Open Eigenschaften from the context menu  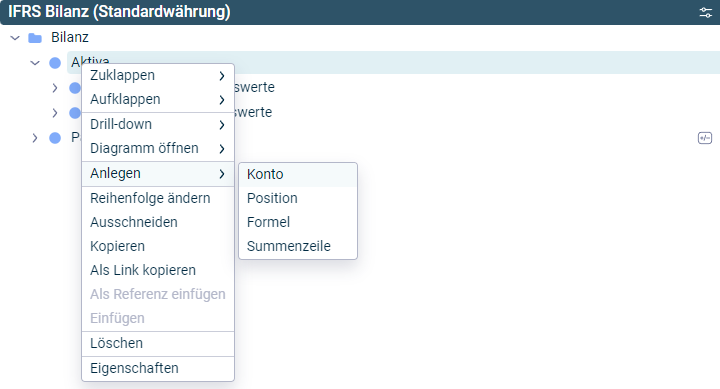[158, 368]
